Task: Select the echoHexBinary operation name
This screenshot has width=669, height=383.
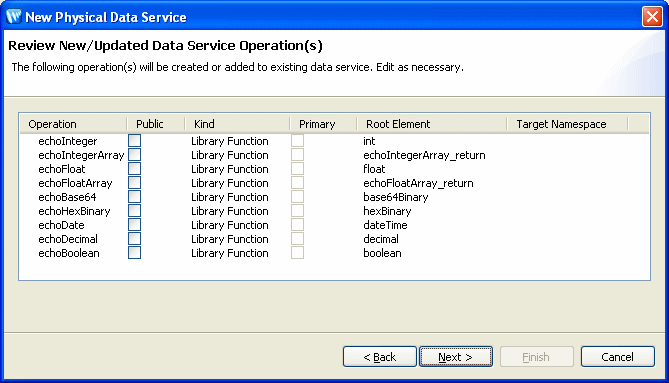Action: (x=74, y=211)
